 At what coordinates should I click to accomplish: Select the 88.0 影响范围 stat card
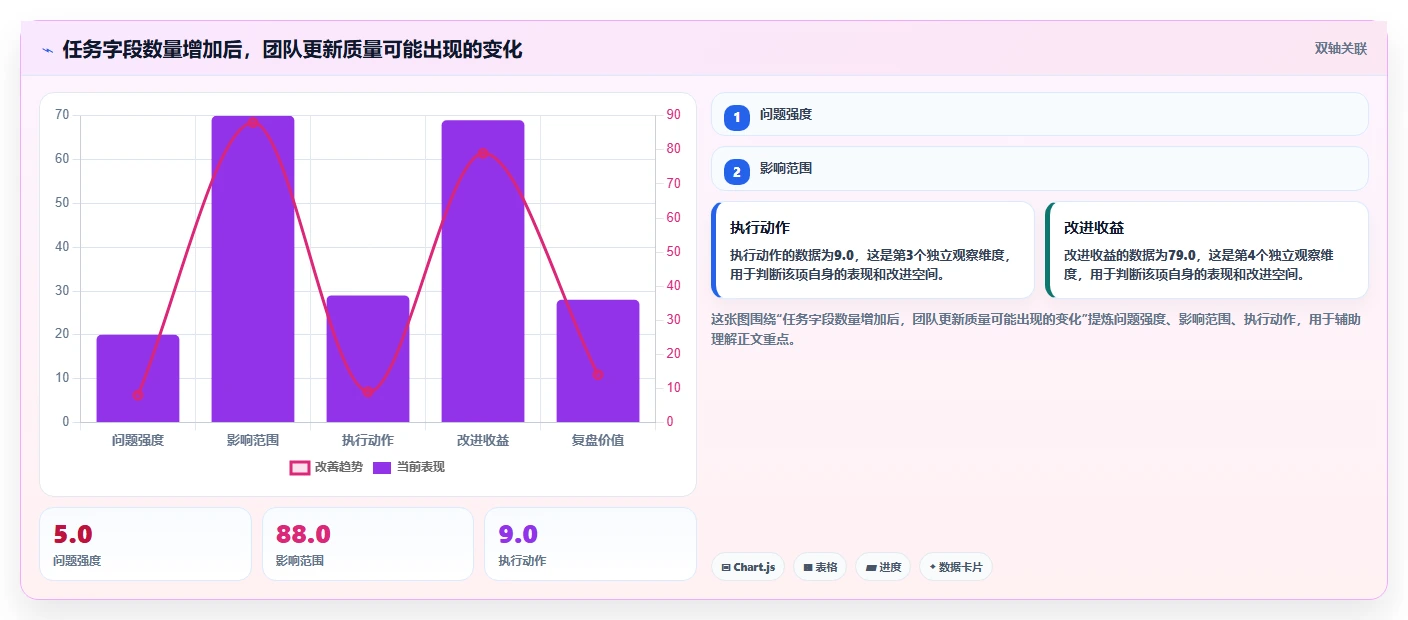click(368, 544)
